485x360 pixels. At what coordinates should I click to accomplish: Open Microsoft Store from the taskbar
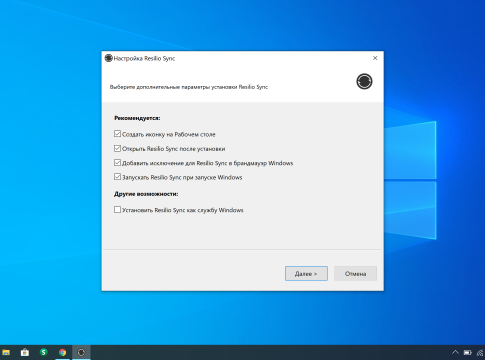pyautogui.click(x=25, y=352)
